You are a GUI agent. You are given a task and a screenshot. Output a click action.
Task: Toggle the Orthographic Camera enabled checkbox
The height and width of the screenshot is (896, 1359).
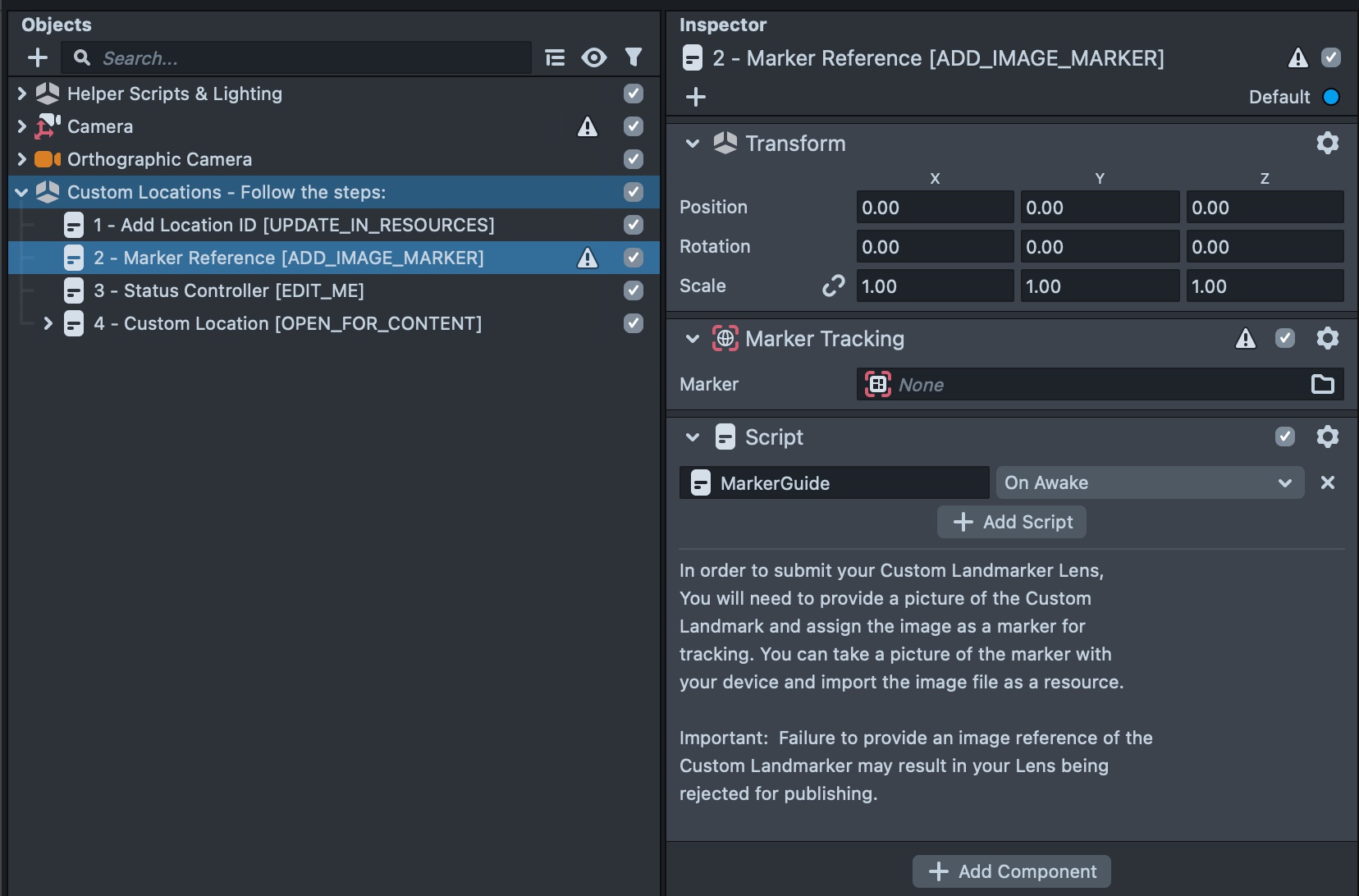[633, 159]
